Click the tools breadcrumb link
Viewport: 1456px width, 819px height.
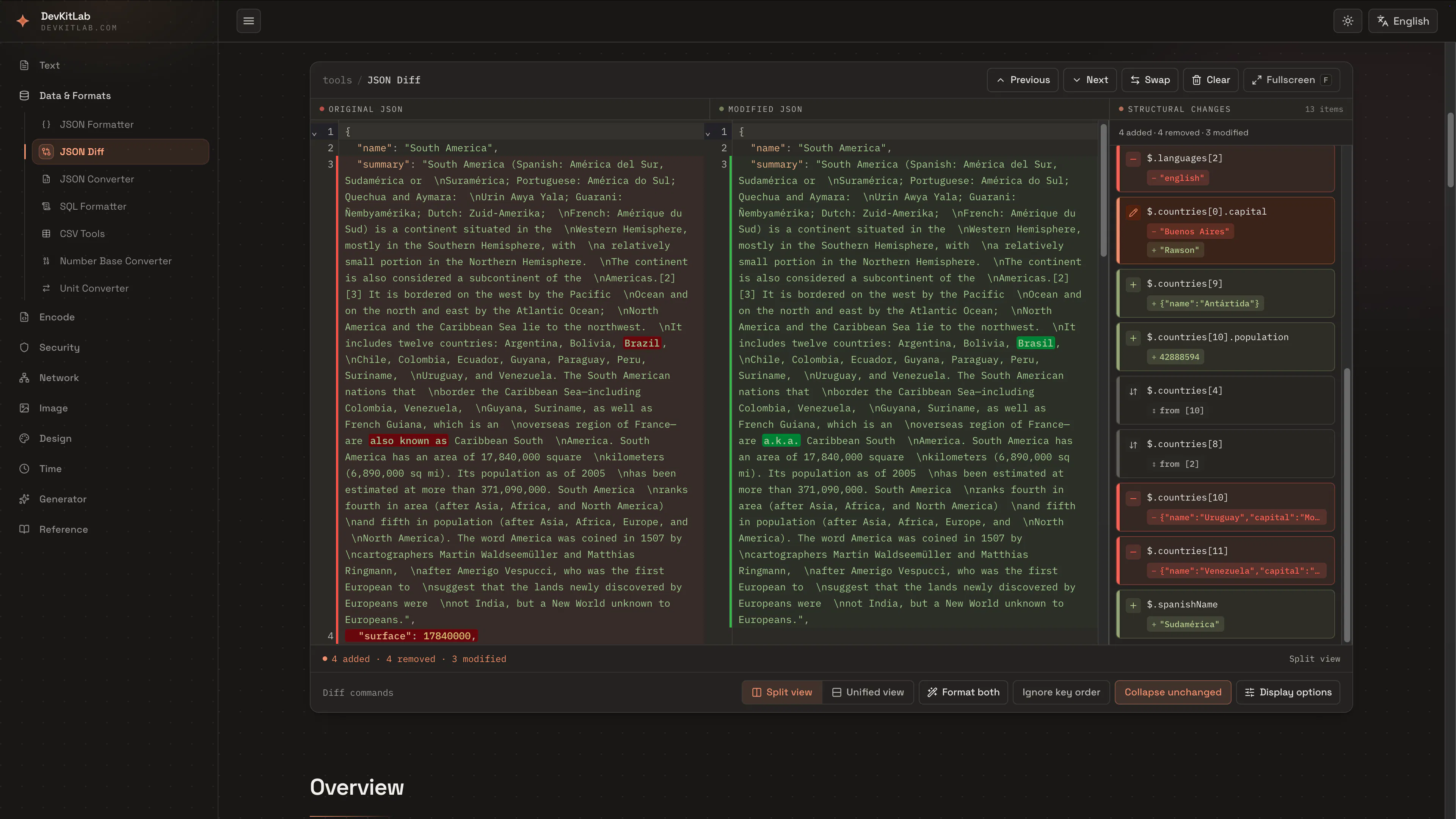click(x=337, y=80)
